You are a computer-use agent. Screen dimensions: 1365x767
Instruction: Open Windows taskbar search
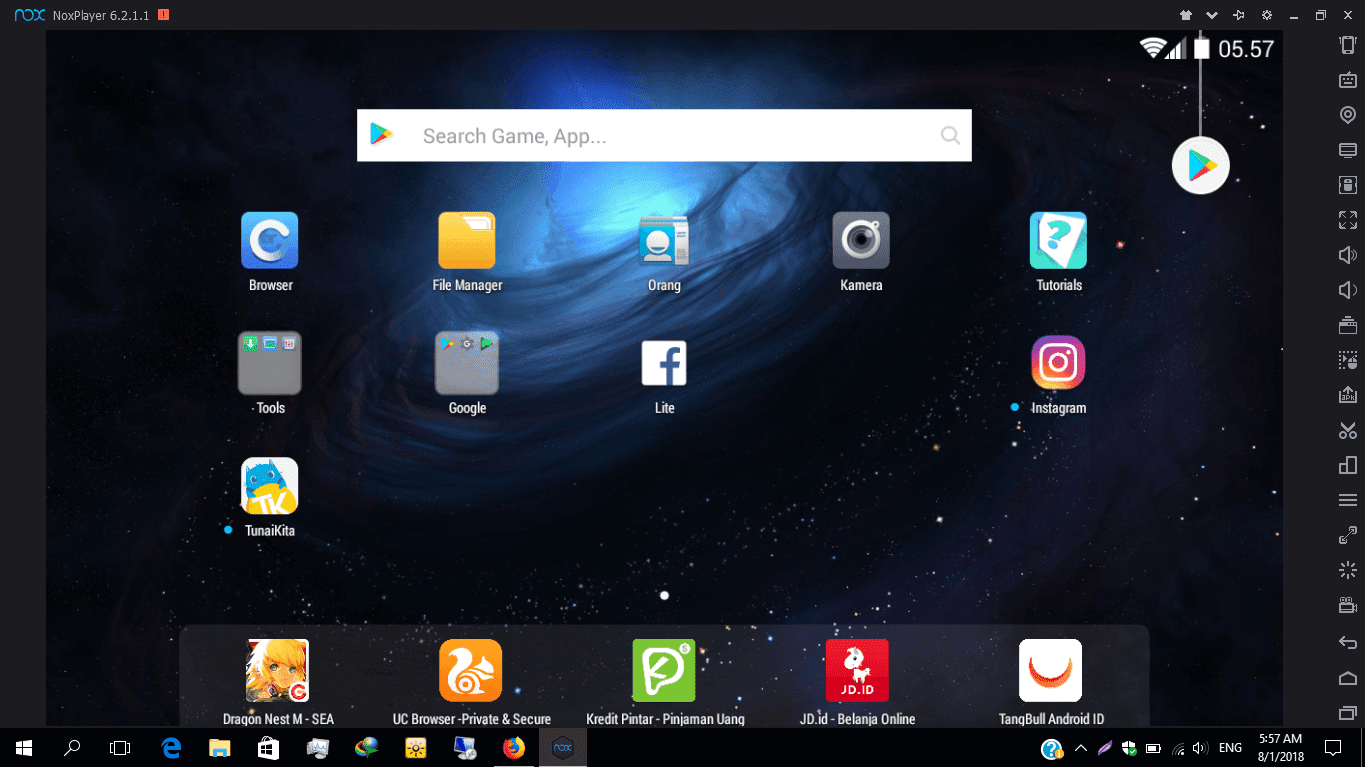[72, 747]
